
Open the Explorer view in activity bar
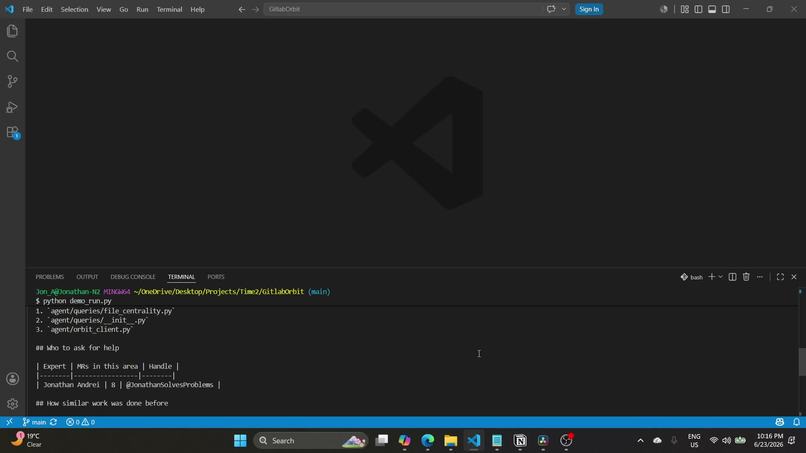(x=12, y=31)
